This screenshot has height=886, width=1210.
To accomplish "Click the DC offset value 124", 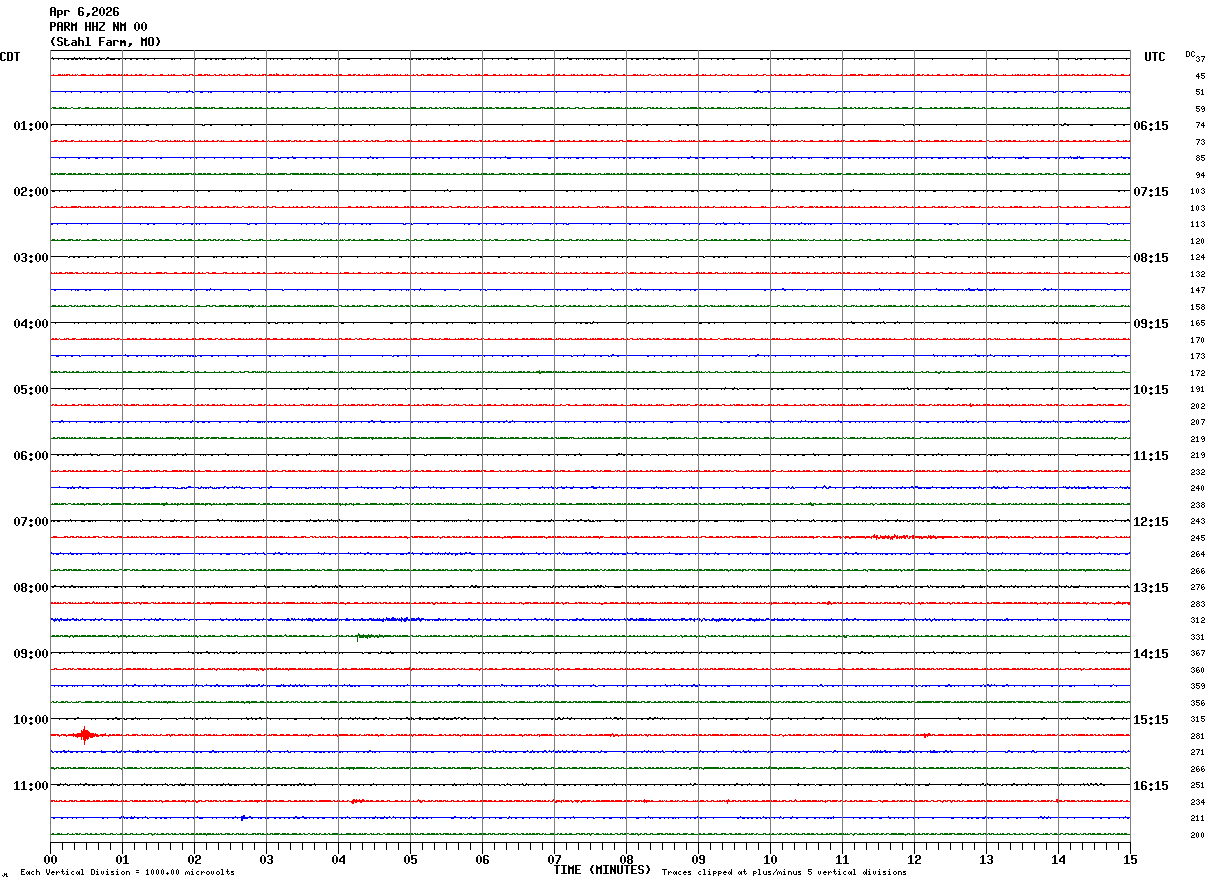I will pyautogui.click(x=1197, y=258).
